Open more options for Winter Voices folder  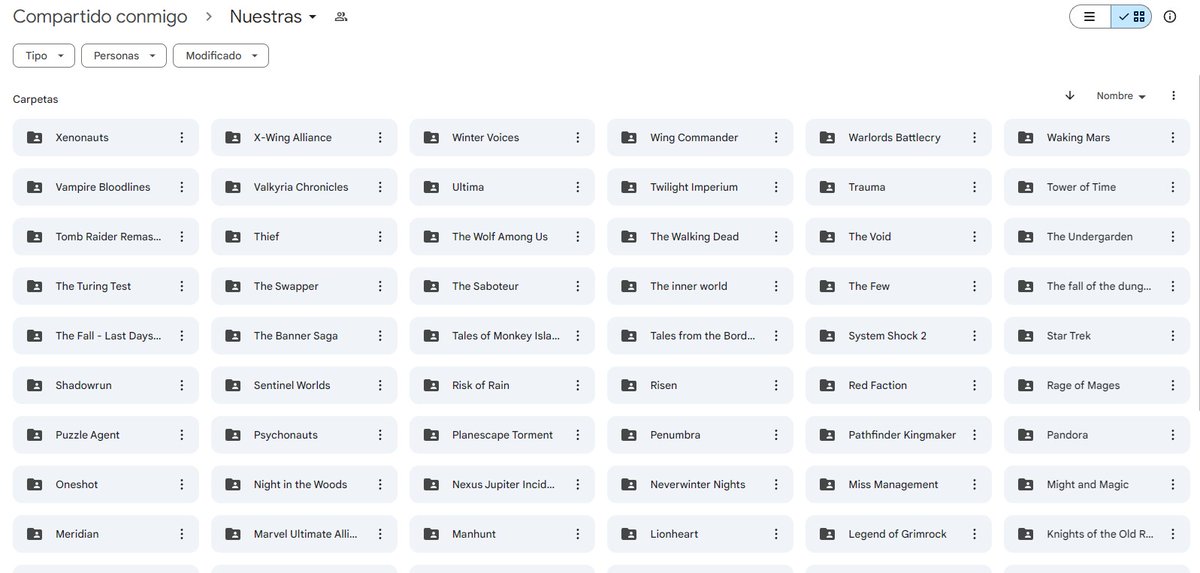pyautogui.click(x=578, y=138)
